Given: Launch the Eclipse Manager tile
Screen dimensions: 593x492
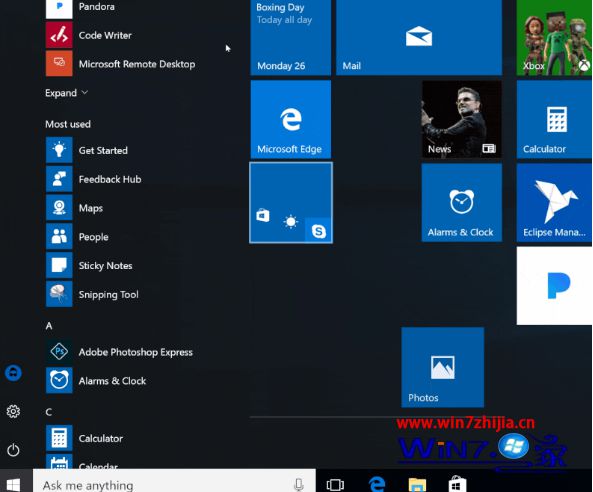Looking at the screenshot, I should click(x=554, y=203).
